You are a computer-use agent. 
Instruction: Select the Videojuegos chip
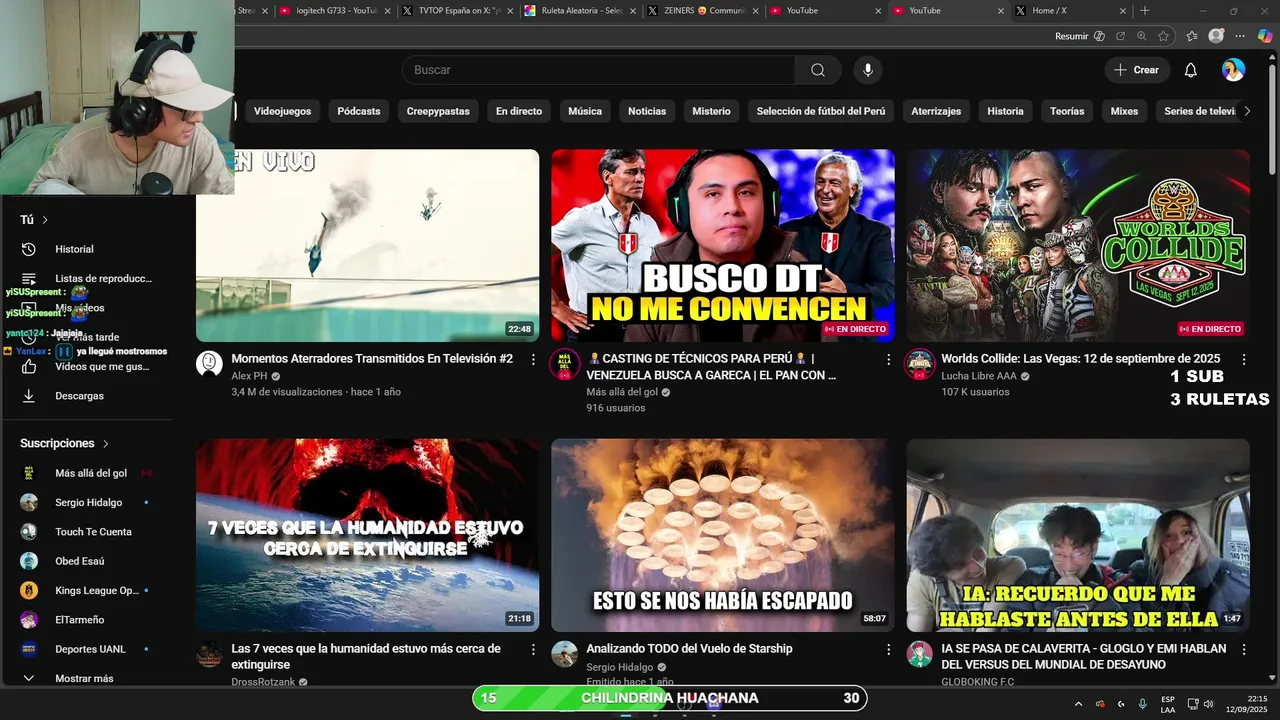[282, 111]
